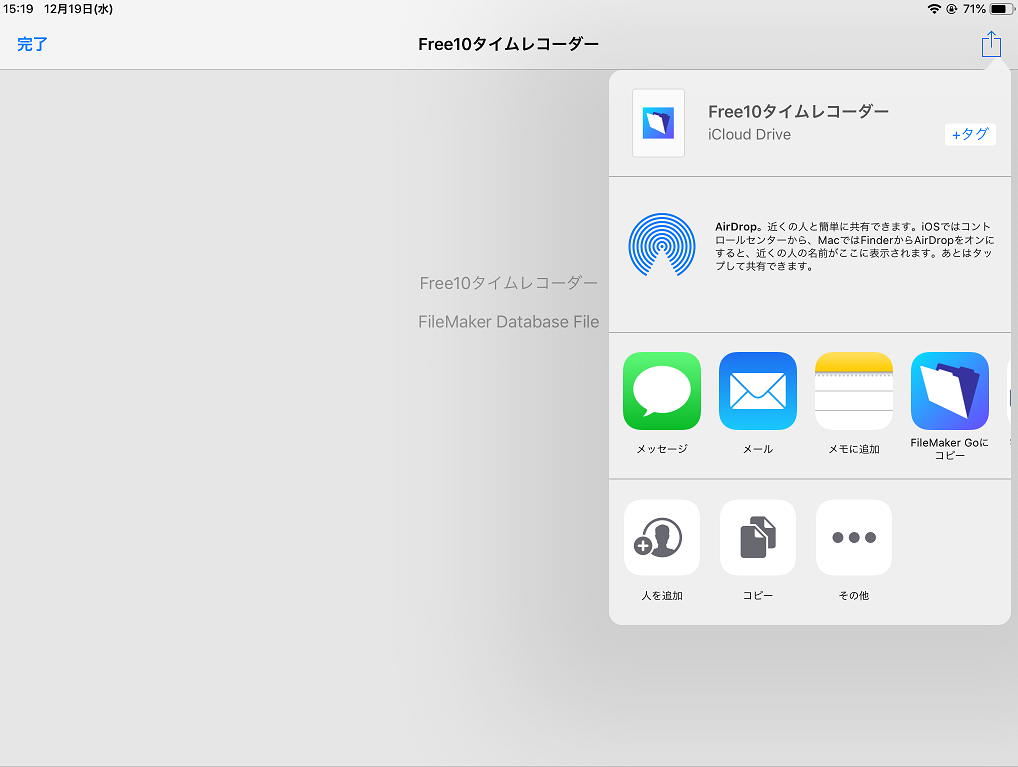This screenshot has width=1018, height=767.
Task: Tap the FileMaker file thumbnail in share sheet
Action: 658,123
